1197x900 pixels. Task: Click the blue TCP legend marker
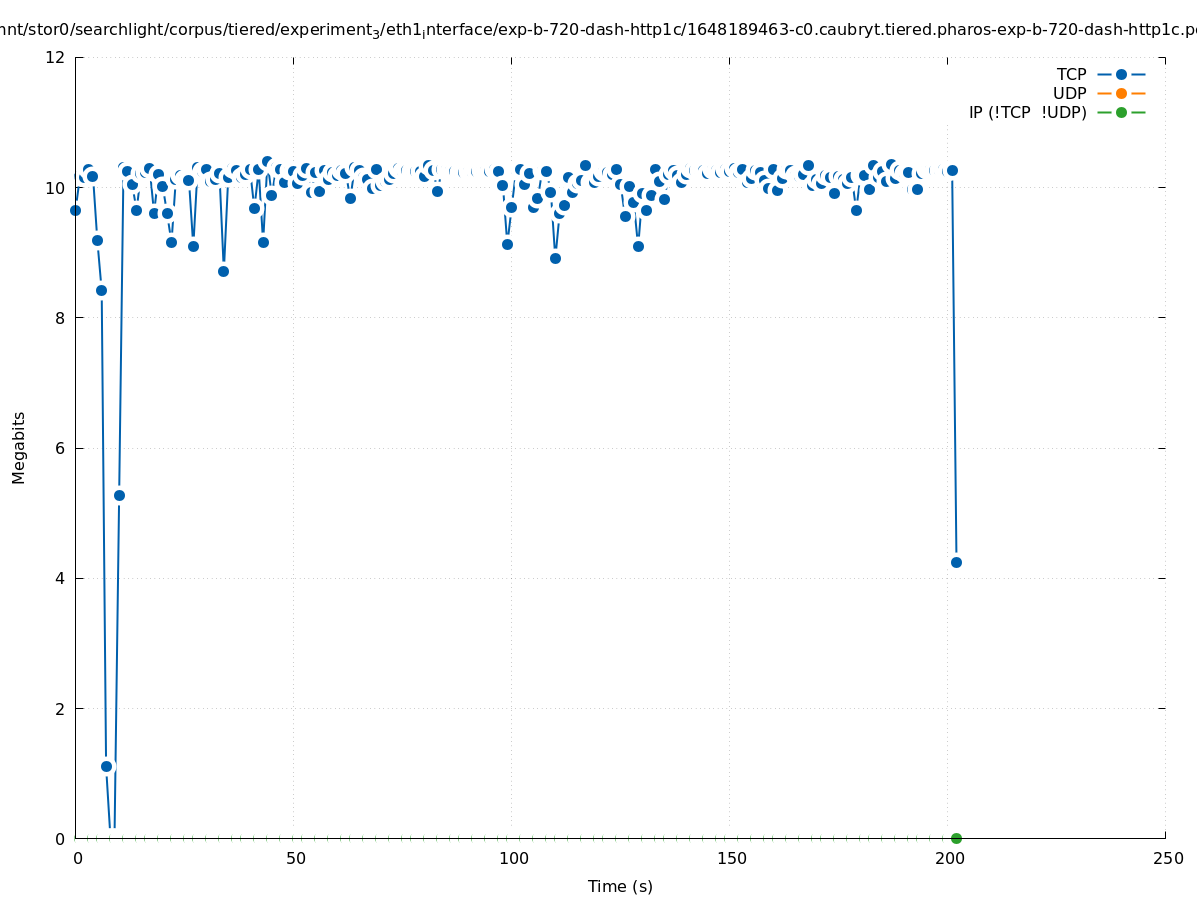click(1121, 74)
